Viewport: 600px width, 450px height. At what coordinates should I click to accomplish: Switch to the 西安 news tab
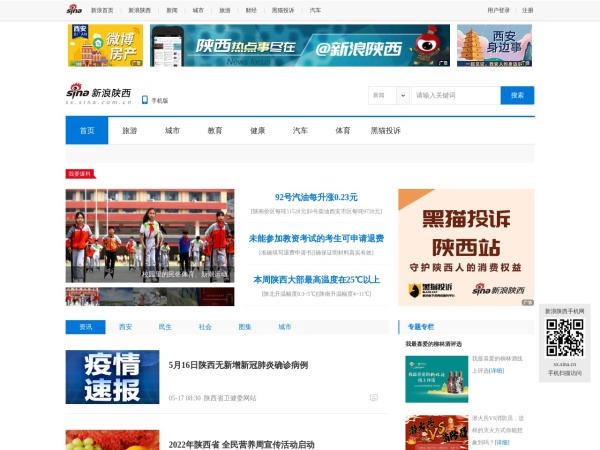tap(126, 327)
